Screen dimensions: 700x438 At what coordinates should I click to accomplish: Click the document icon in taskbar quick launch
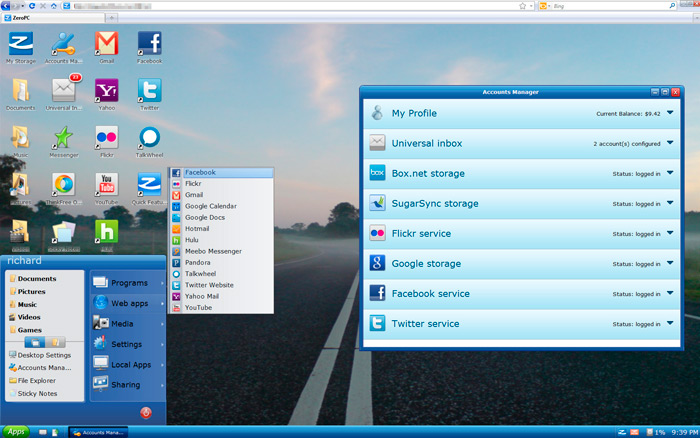55,432
